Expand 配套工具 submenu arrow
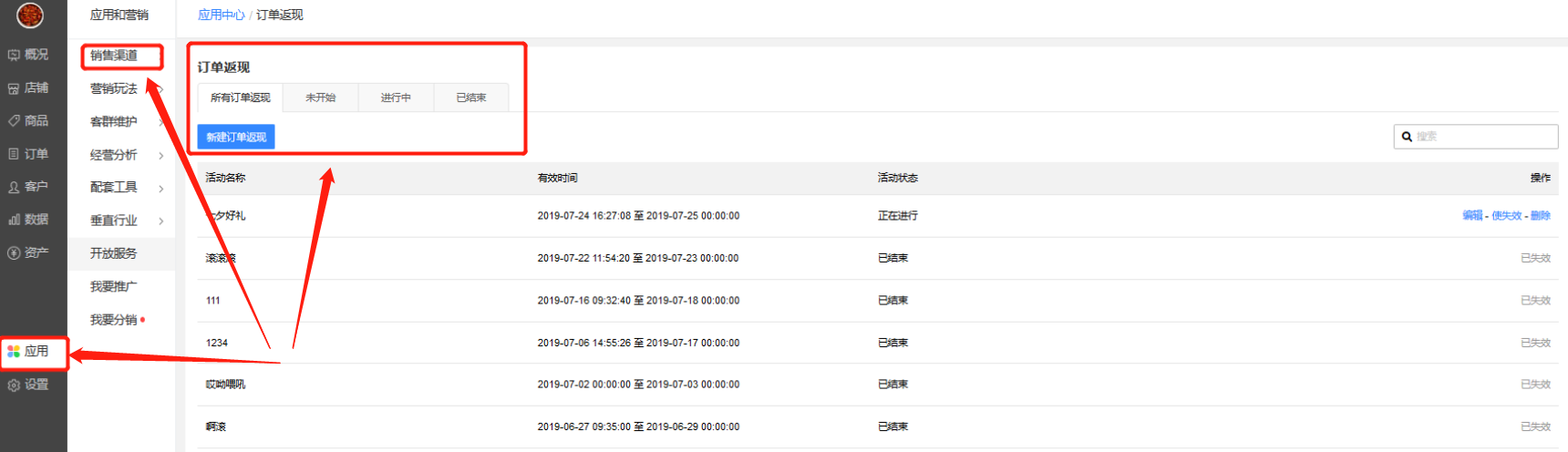This screenshot has width=1568, height=452. [161, 189]
